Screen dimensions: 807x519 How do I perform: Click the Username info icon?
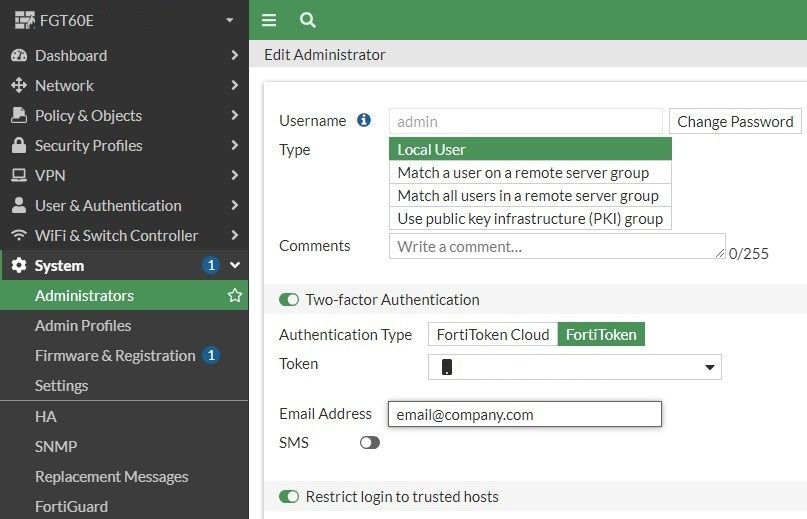point(364,121)
